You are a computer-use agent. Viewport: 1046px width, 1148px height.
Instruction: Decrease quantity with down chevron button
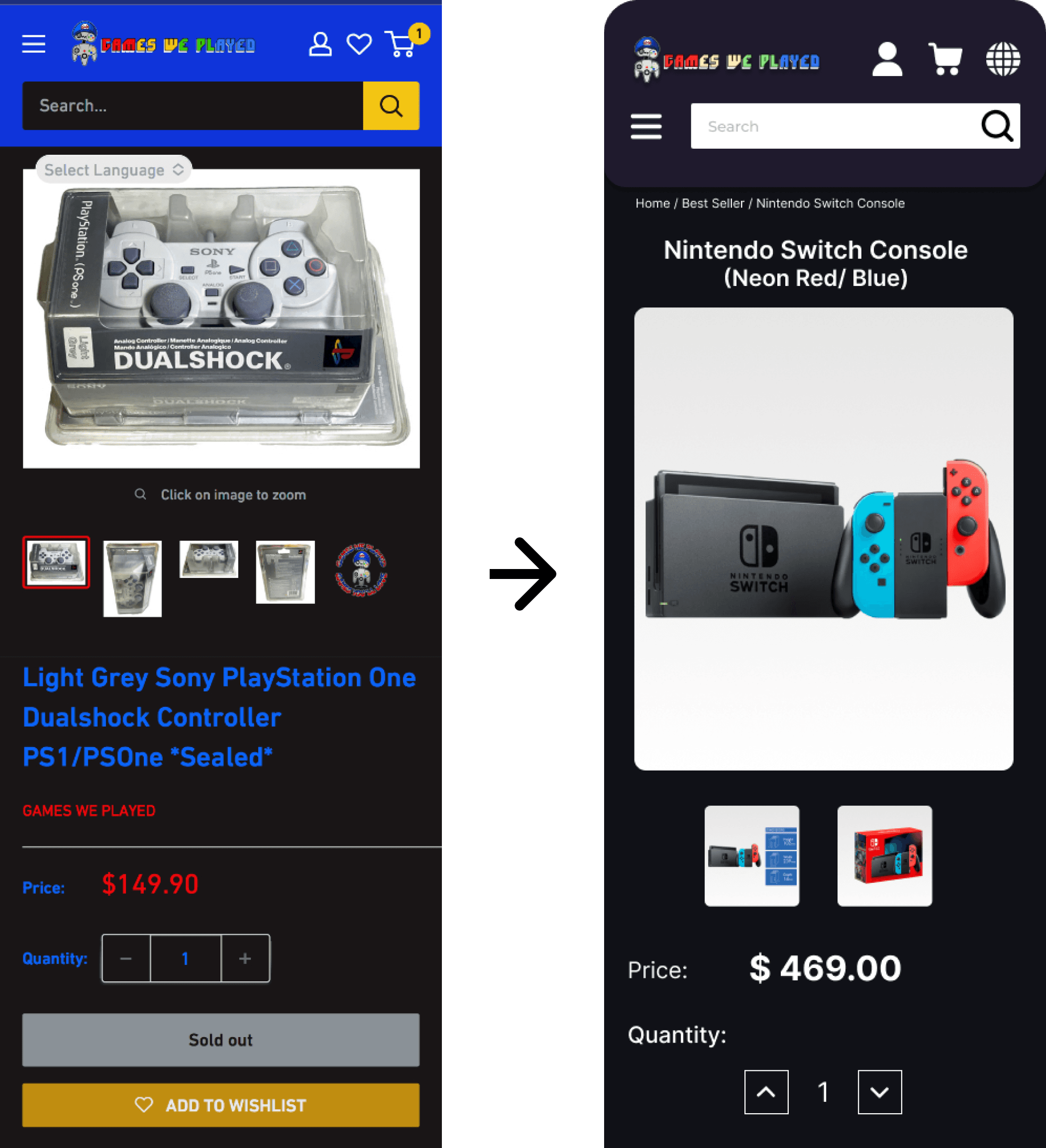(880, 1092)
